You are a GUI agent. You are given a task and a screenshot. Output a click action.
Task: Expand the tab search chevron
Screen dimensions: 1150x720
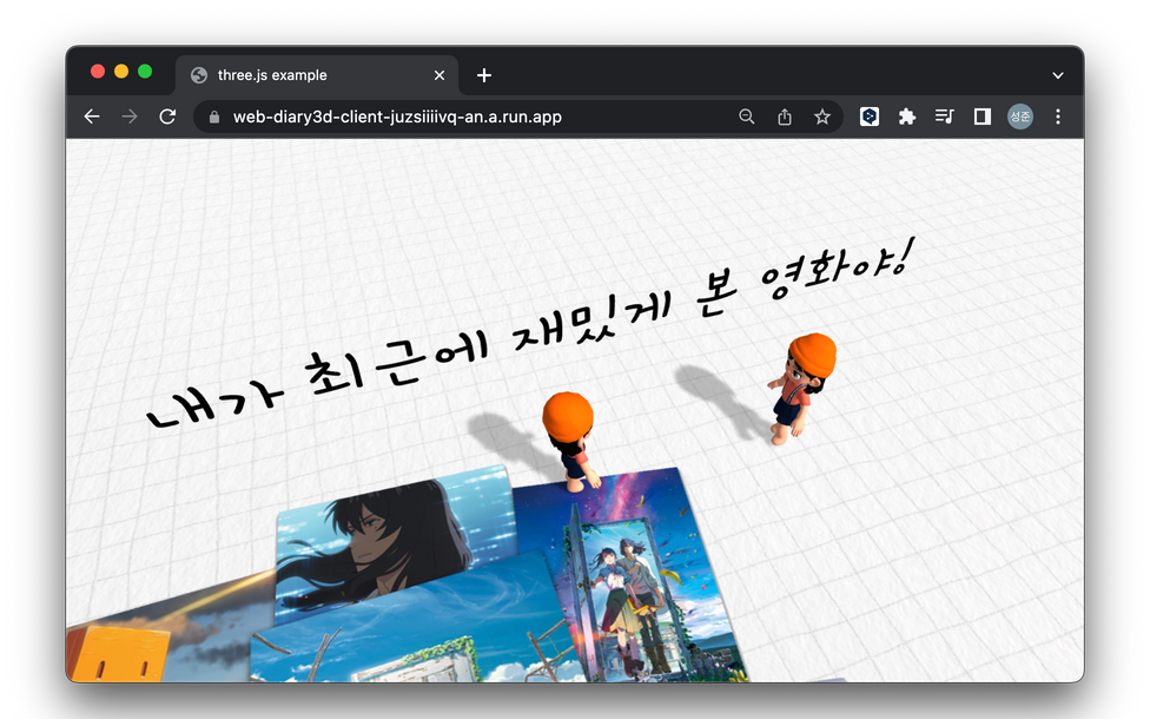tap(1058, 76)
